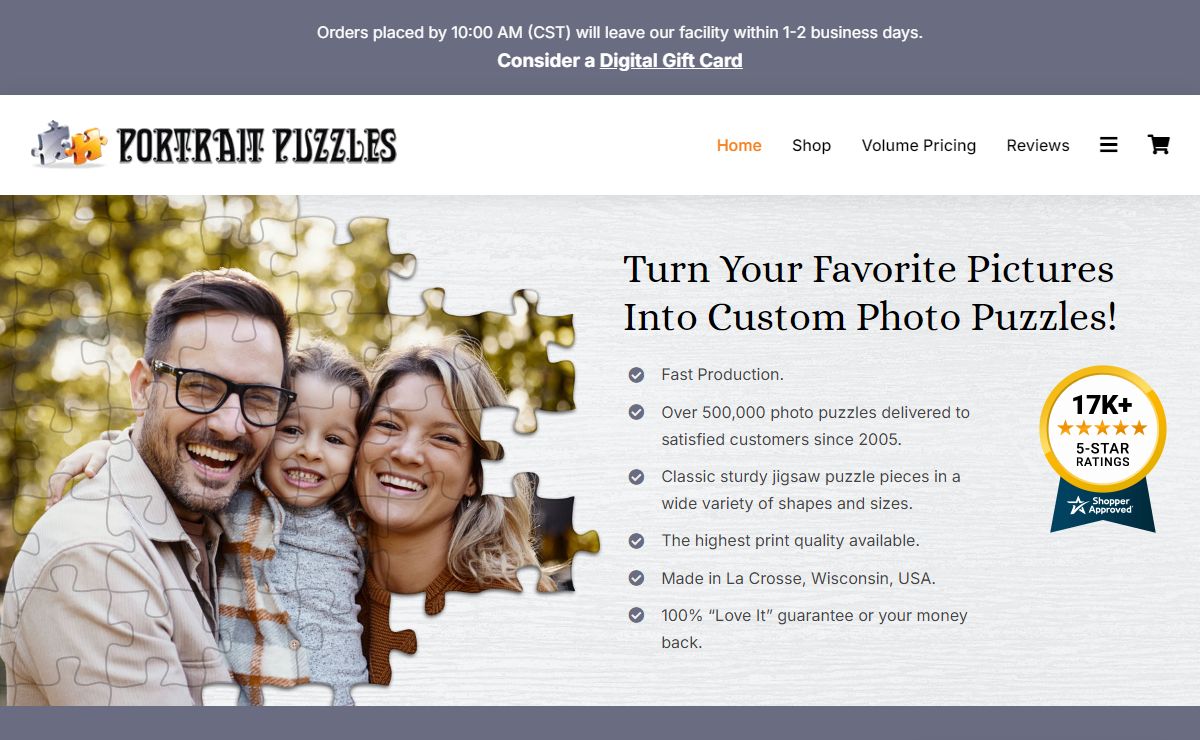Open the Reviews menu item
Screen dimensions: 1200x740
(1038, 145)
